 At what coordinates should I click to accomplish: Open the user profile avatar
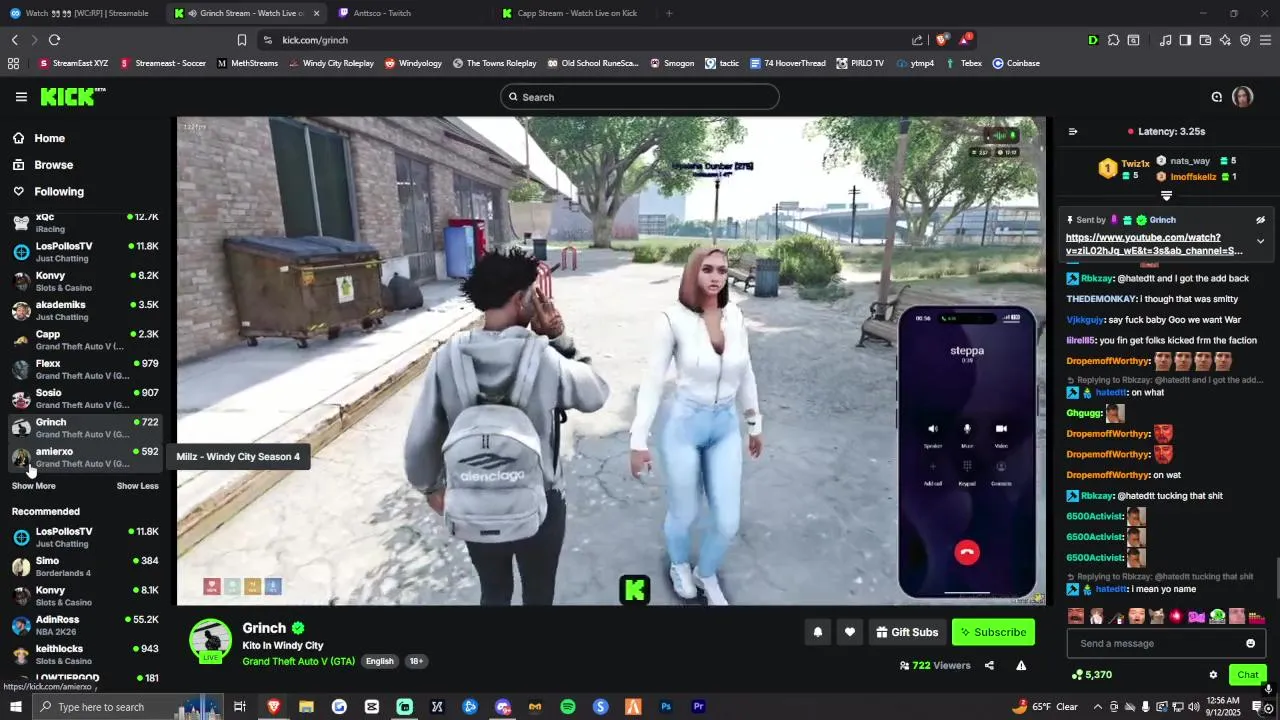(x=1243, y=97)
